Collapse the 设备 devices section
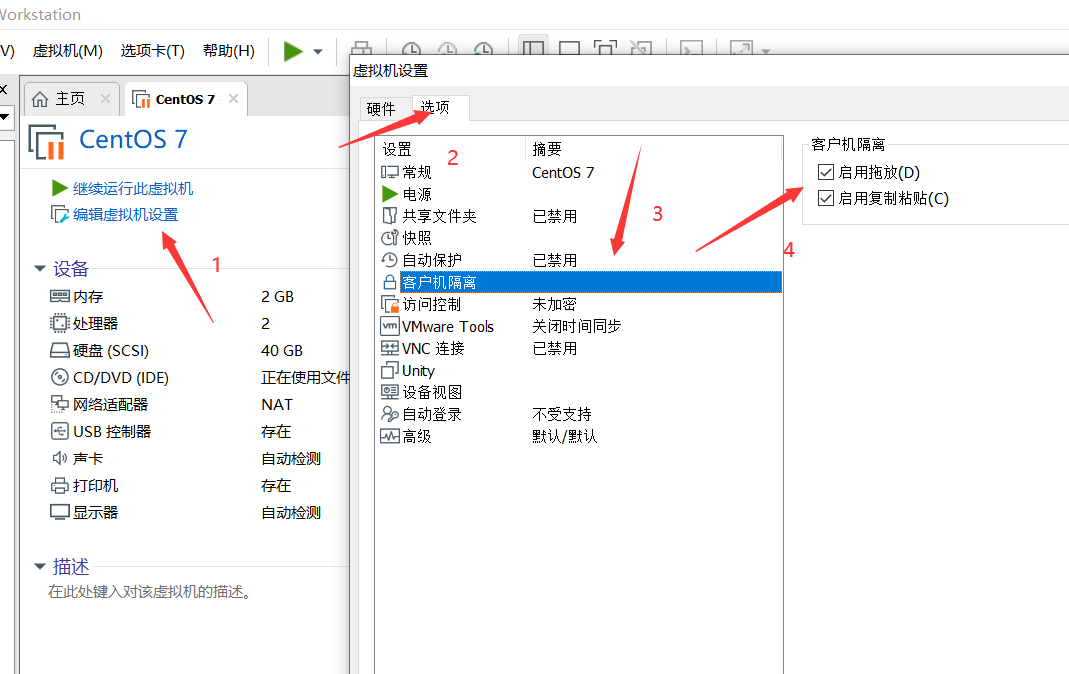1069x674 pixels. pyautogui.click(x=38, y=267)
